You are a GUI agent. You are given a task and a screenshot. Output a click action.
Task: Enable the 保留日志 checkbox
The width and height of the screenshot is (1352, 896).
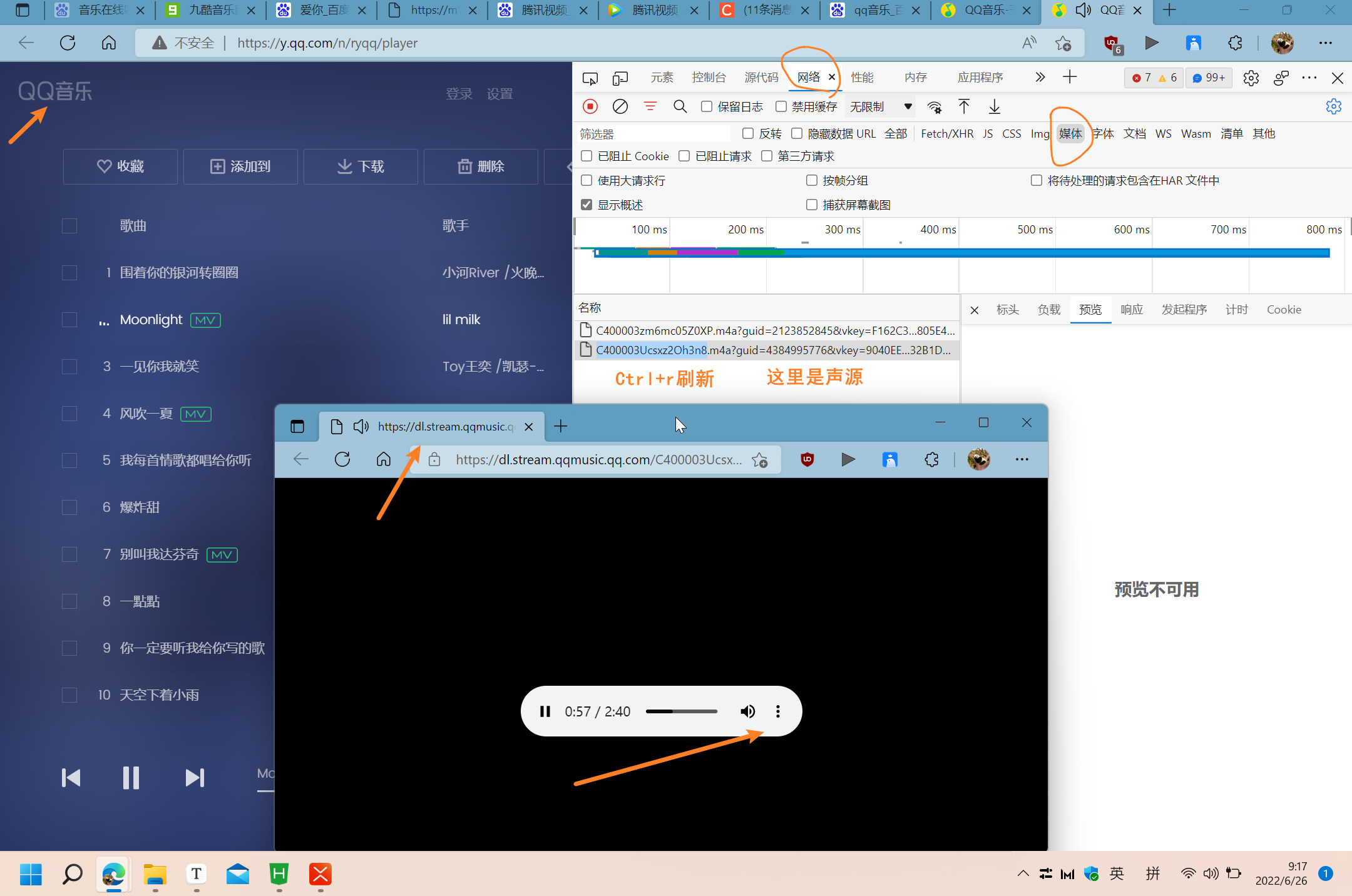pyautogui.click(x=707, y=106)
